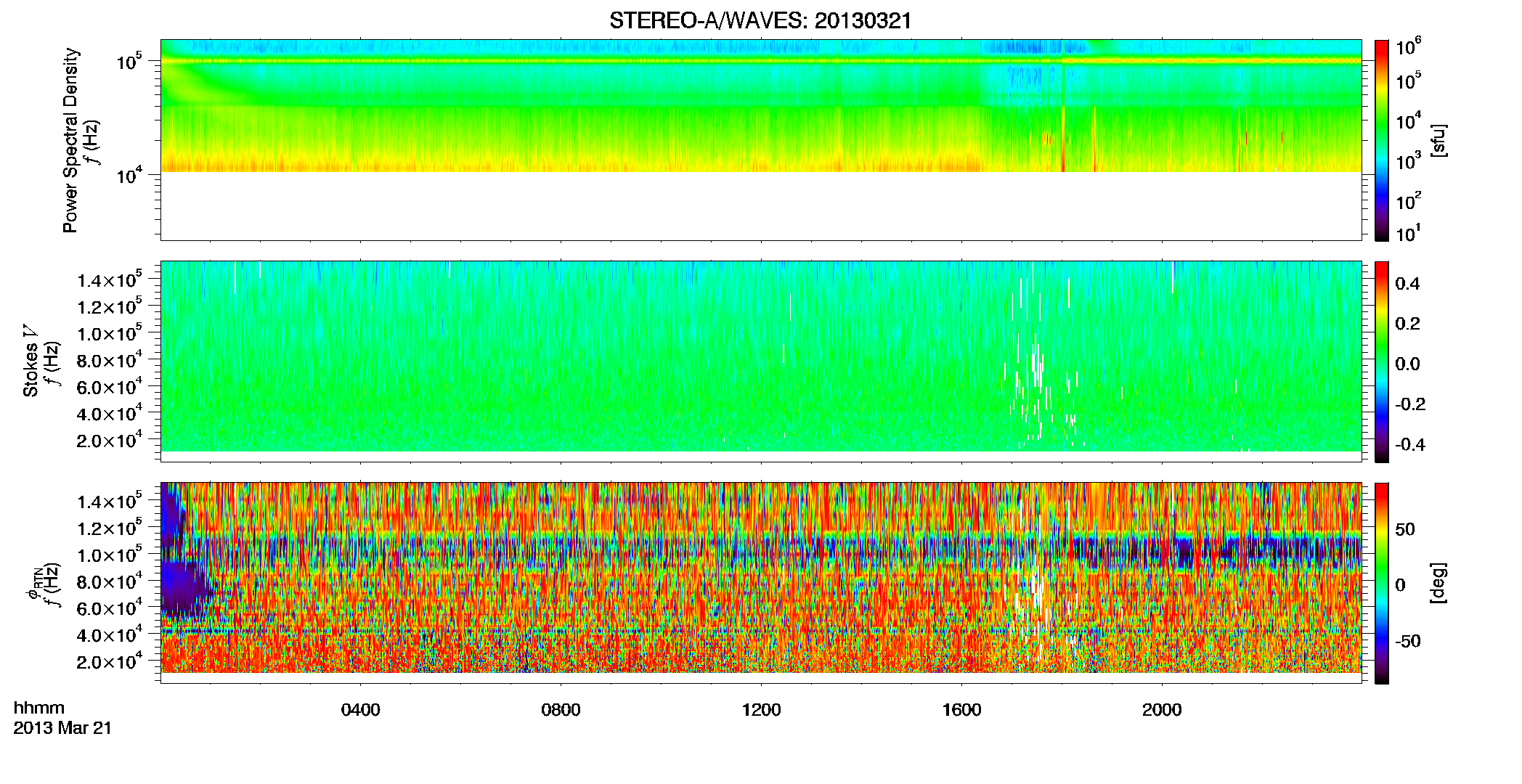Click the 2000 time tick label

1163,710
